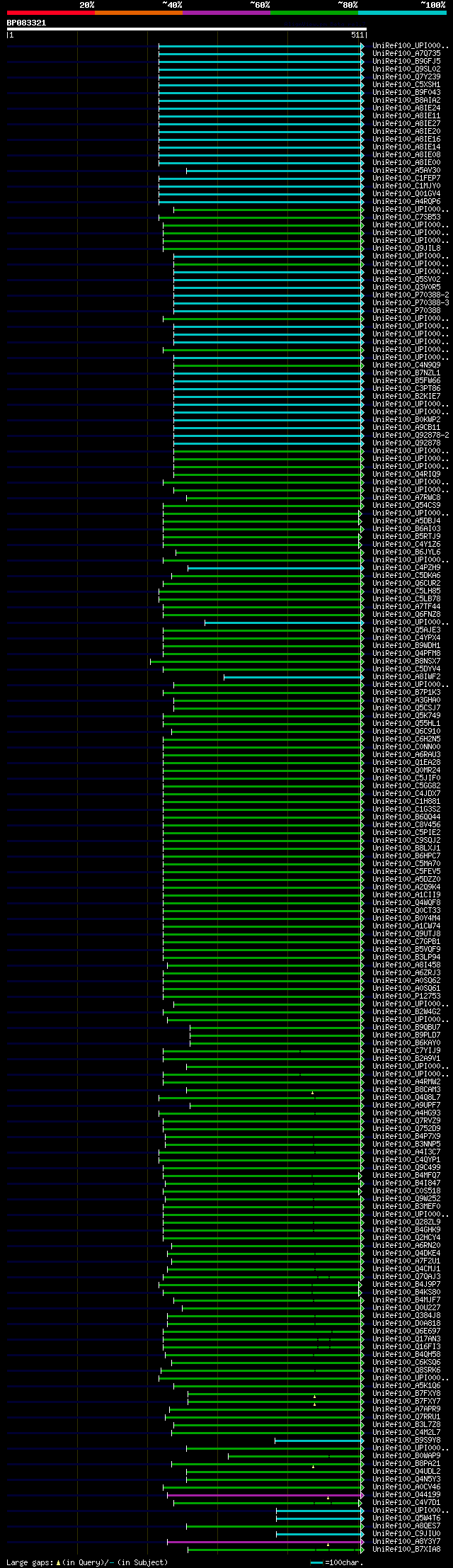453x1568 pixels.
Task: Click label UniRef100_P12753
Action: pos(406,996)
